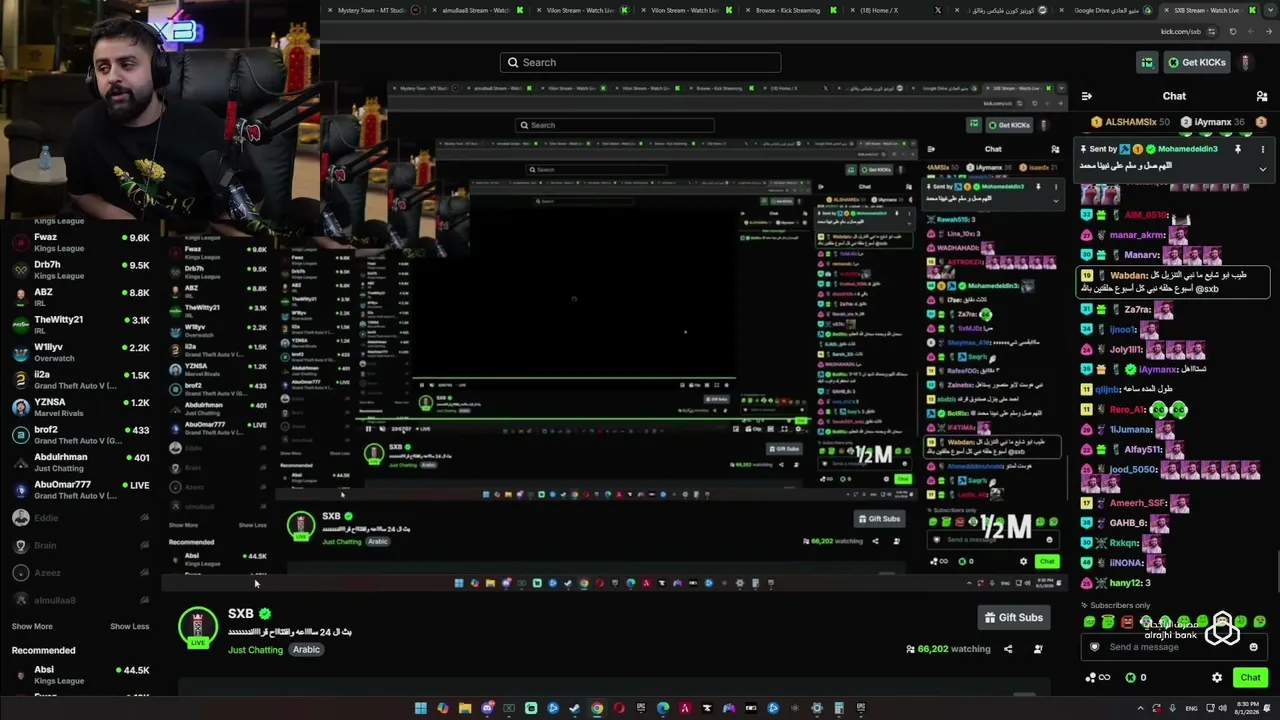
Task: Open brof2 channel in sidebar
Action: tap(80, 435)
